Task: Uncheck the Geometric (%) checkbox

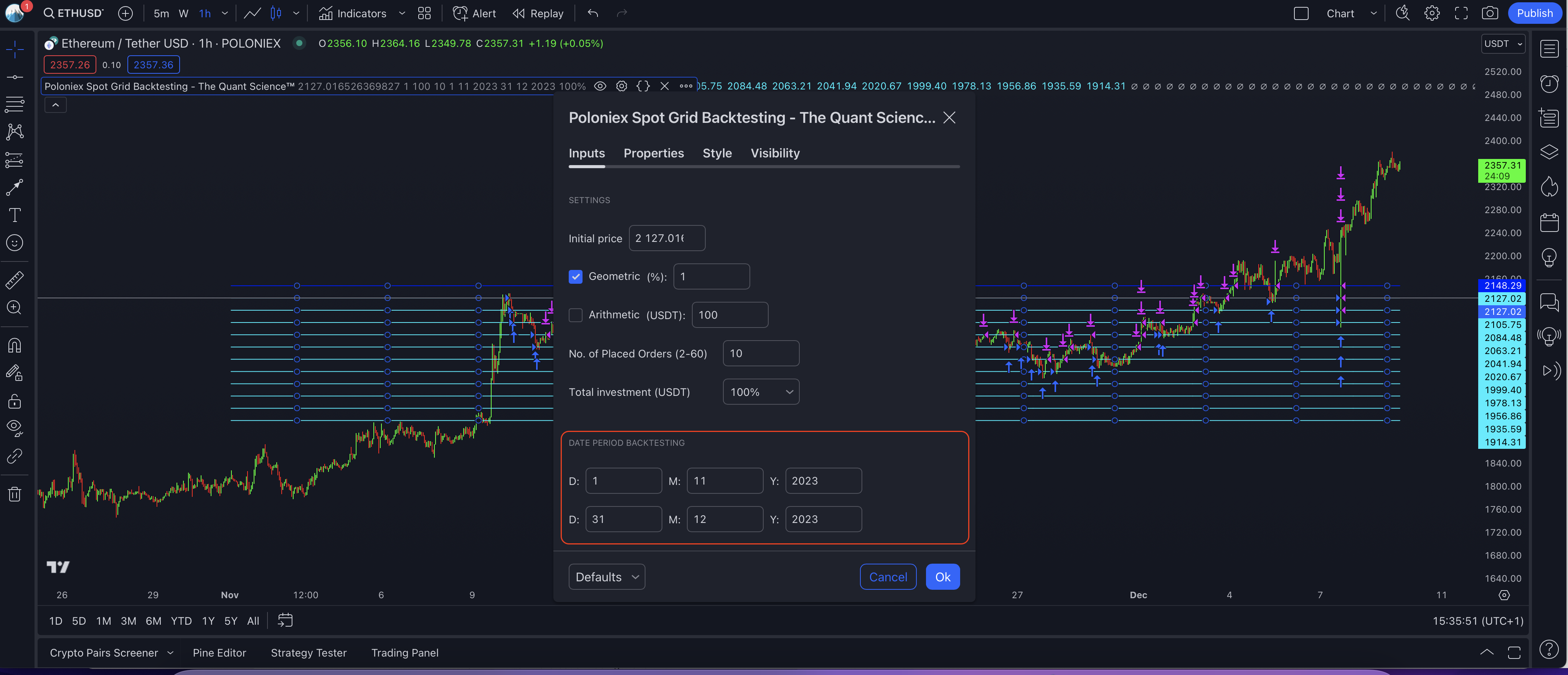Action: [575, 276]
